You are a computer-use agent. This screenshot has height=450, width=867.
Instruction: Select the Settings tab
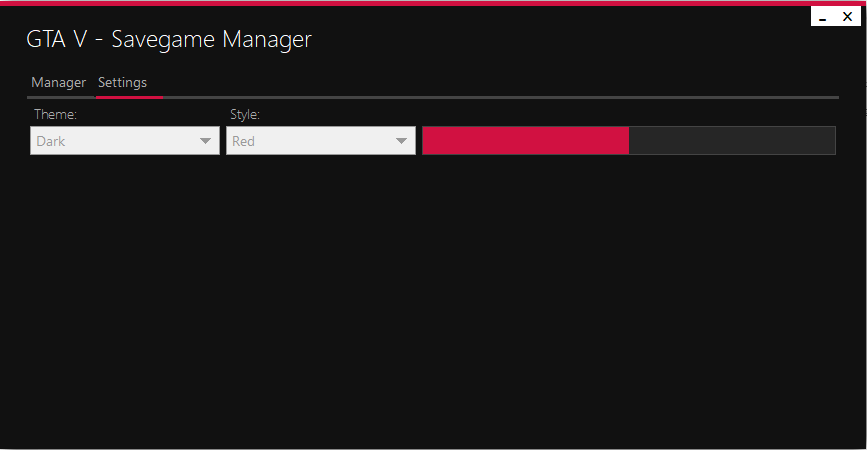(x=122, y=82)
